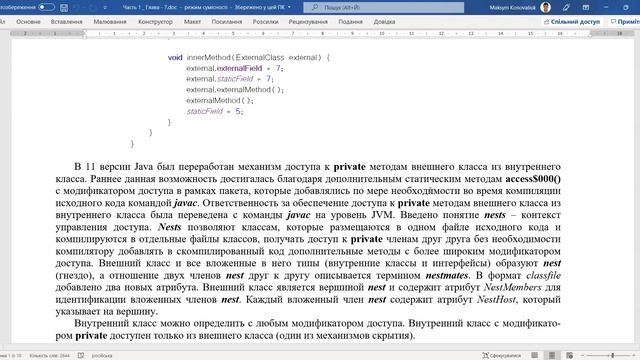This screenshot has width=640, height=360.
Task: Click the italic word 'NestMembers'
Action: coord(513,287)
